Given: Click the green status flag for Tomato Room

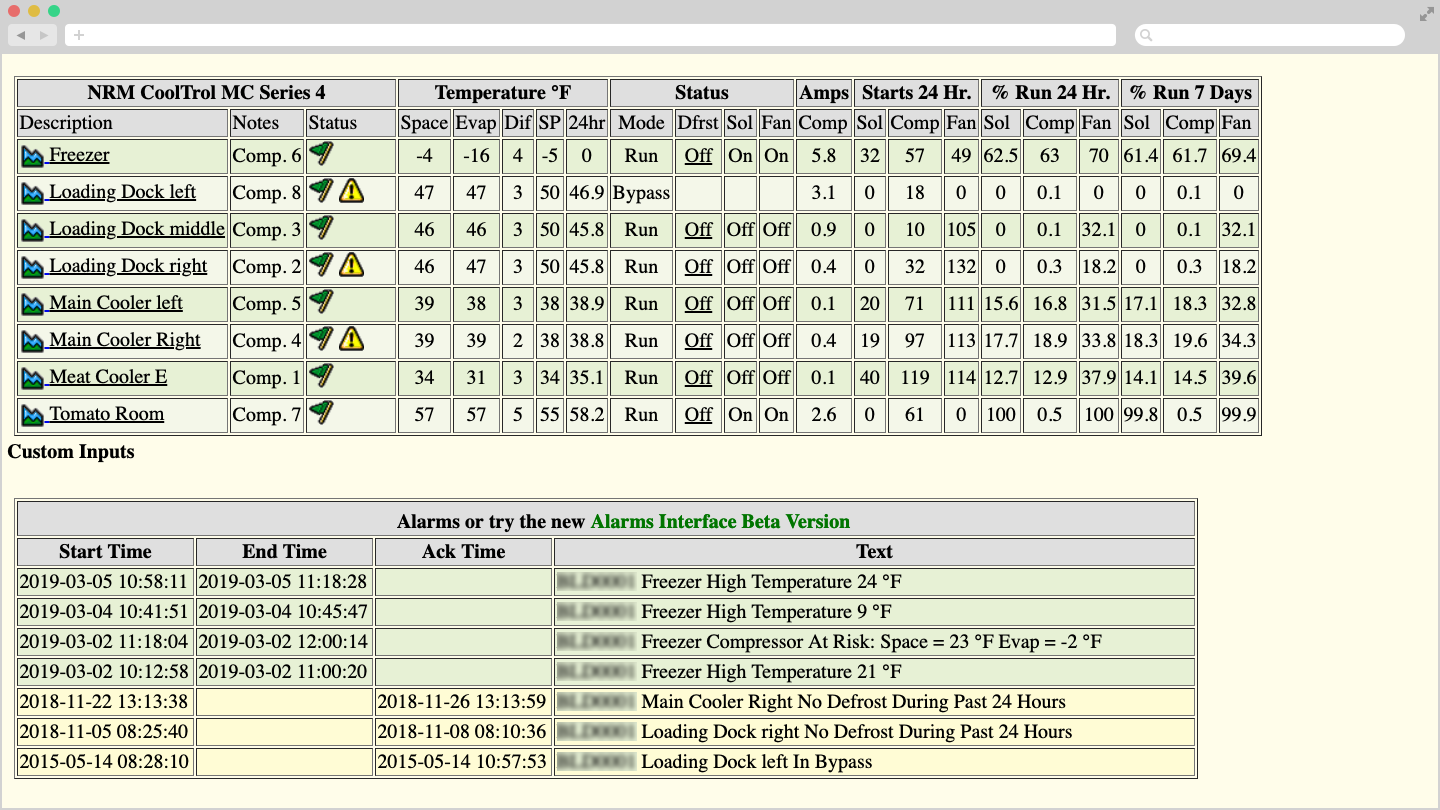Looking at the screenshot, I should (x=321, y=412).
